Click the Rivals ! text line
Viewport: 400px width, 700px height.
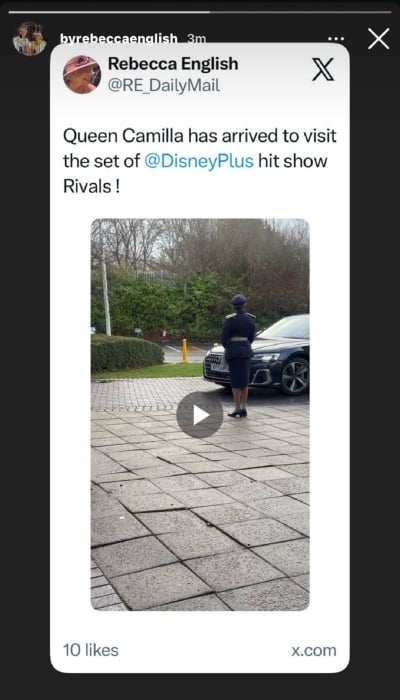[92, 186]
